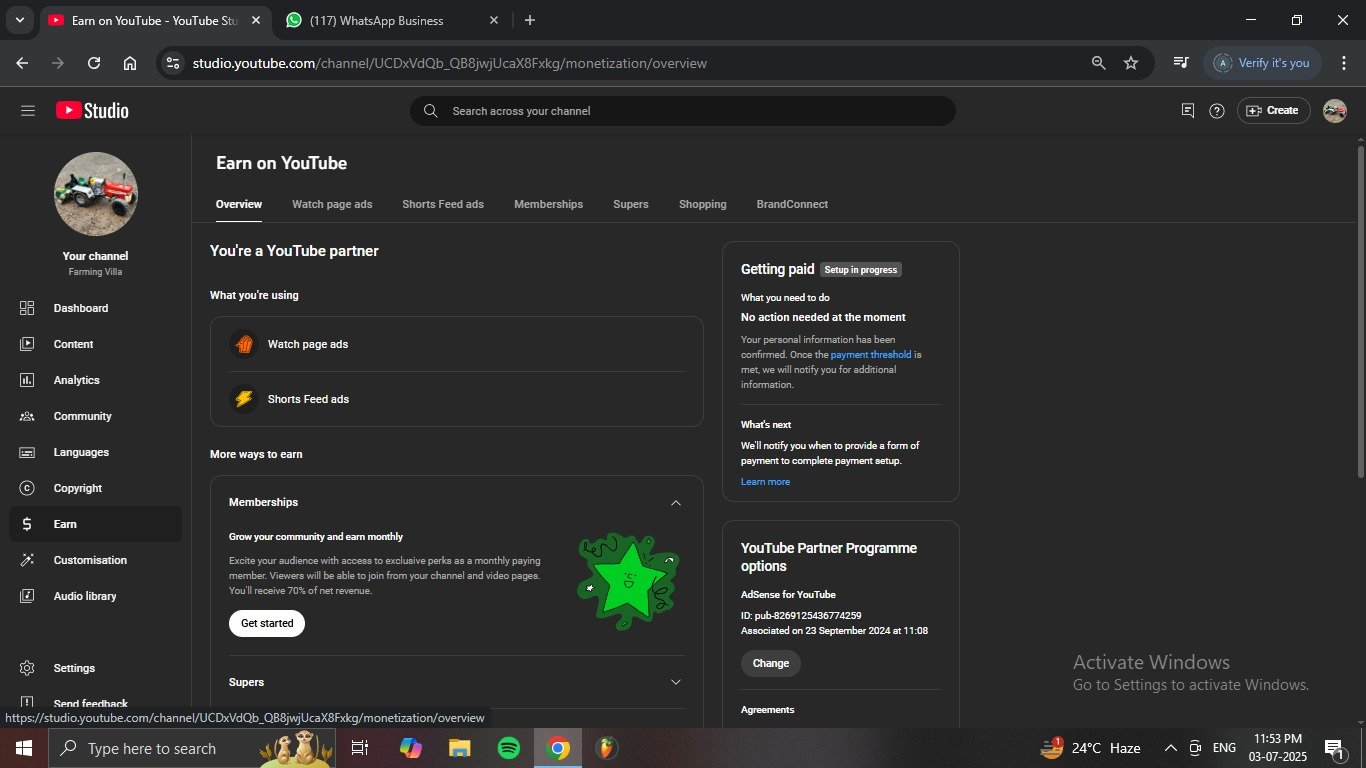
Task: Open the Dashboard sidebar icon
Action: coord(27,308)
